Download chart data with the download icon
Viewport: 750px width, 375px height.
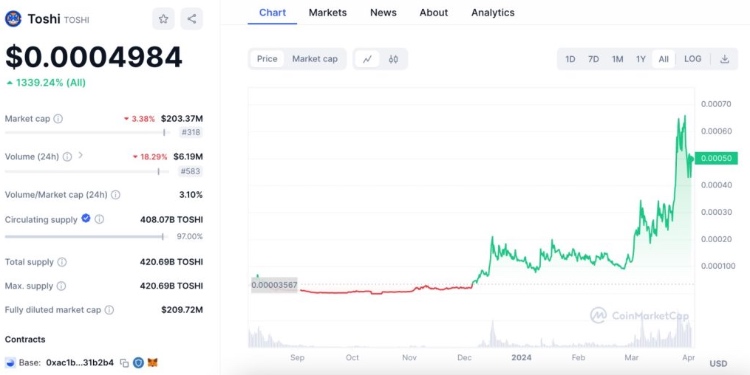725,59
